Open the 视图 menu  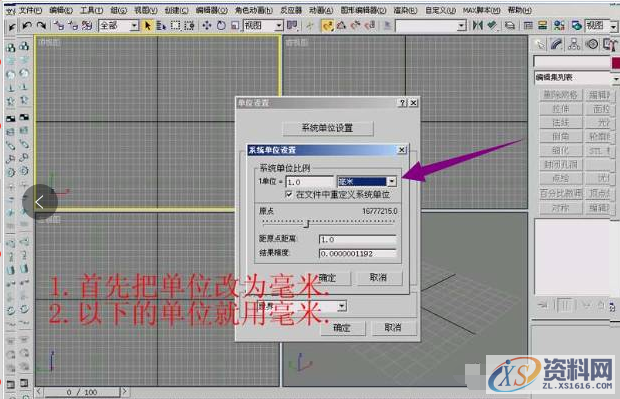coord(146,10)
